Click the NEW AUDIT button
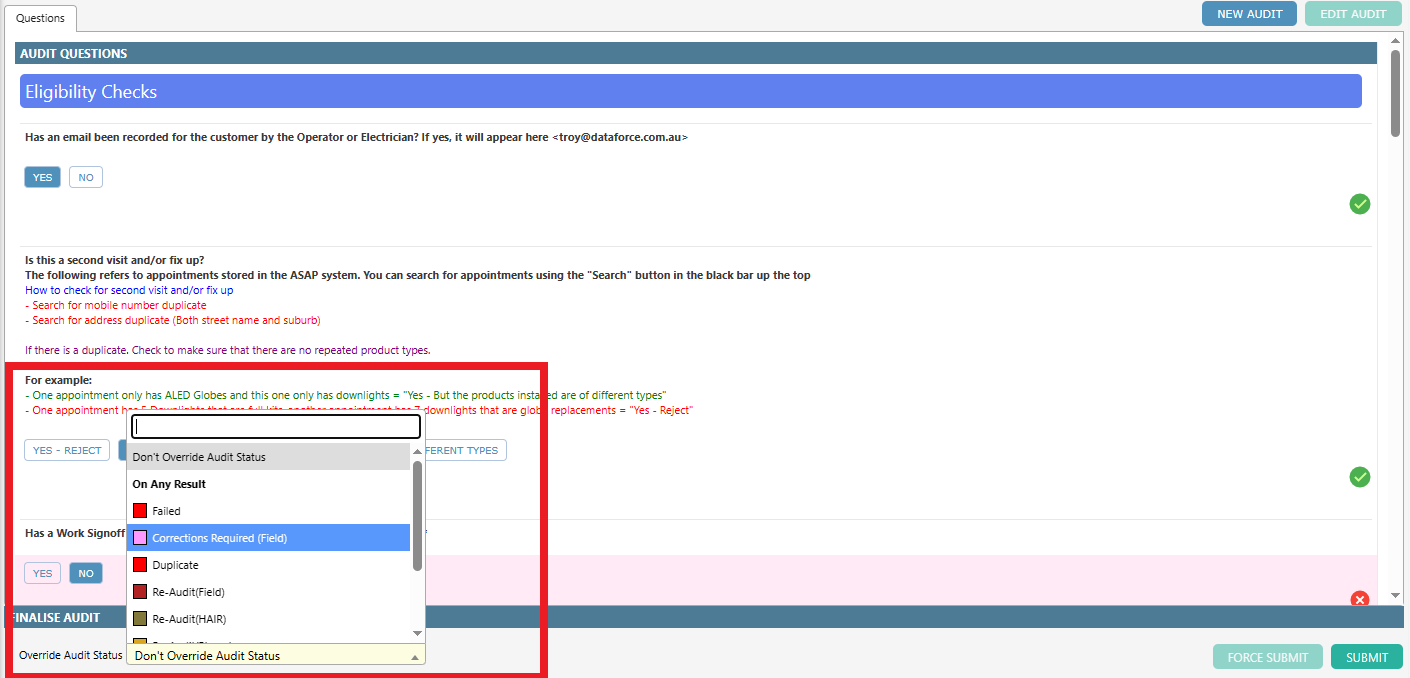This screenshot has width=1410, height=678. (x=1249, y=14)
